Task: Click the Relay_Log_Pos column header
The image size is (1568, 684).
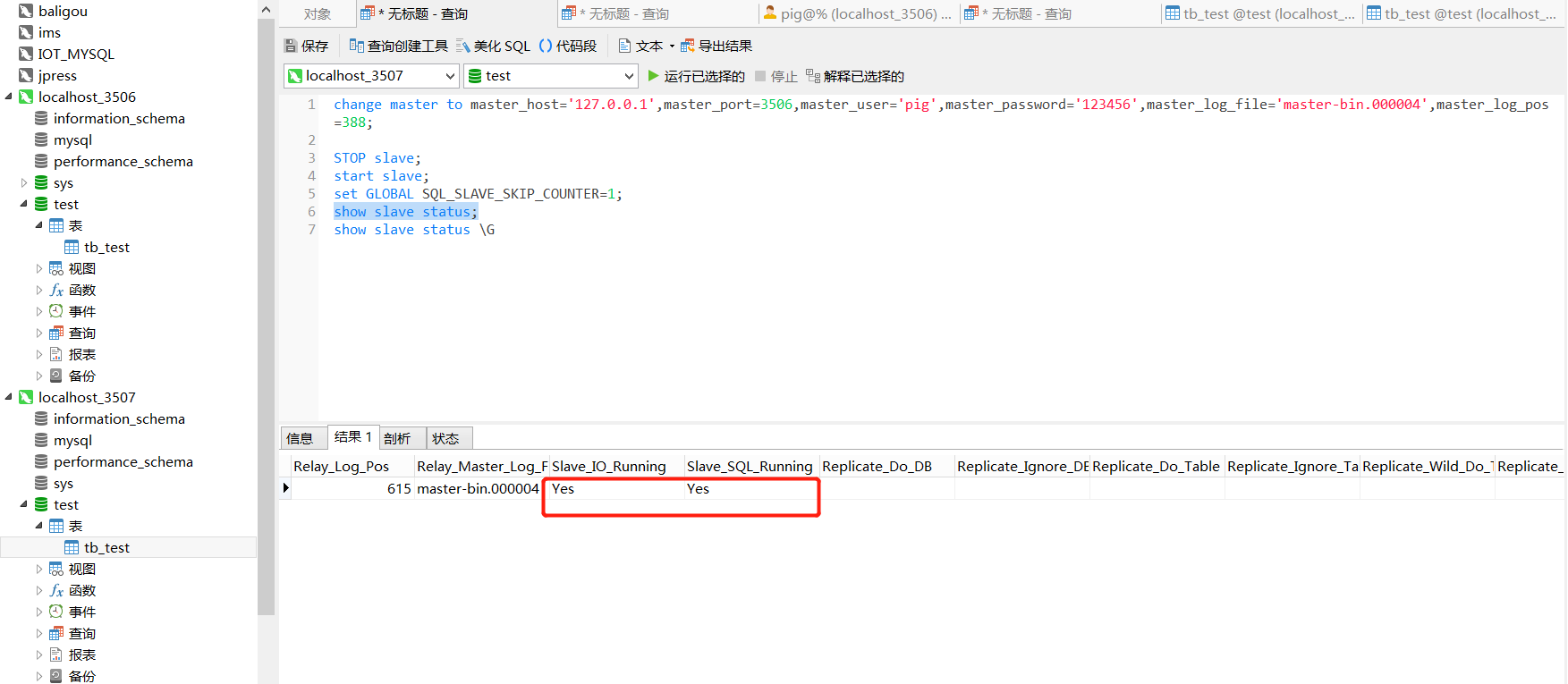Action: pyautogui.click(x=352, y=466)
